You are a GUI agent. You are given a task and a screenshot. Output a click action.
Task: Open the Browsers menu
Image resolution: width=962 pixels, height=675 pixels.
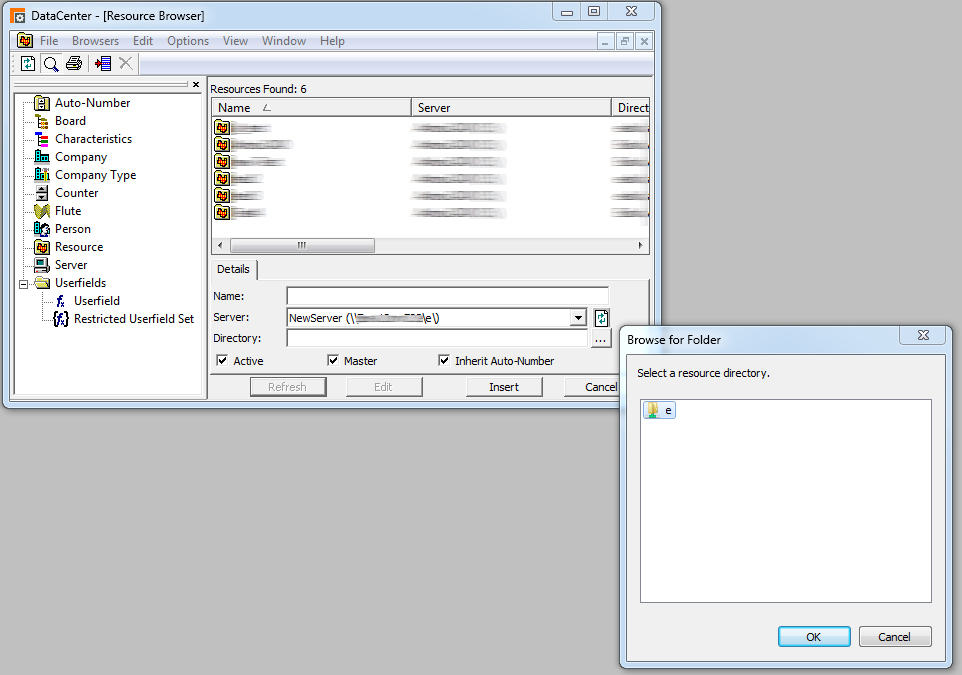95,41
